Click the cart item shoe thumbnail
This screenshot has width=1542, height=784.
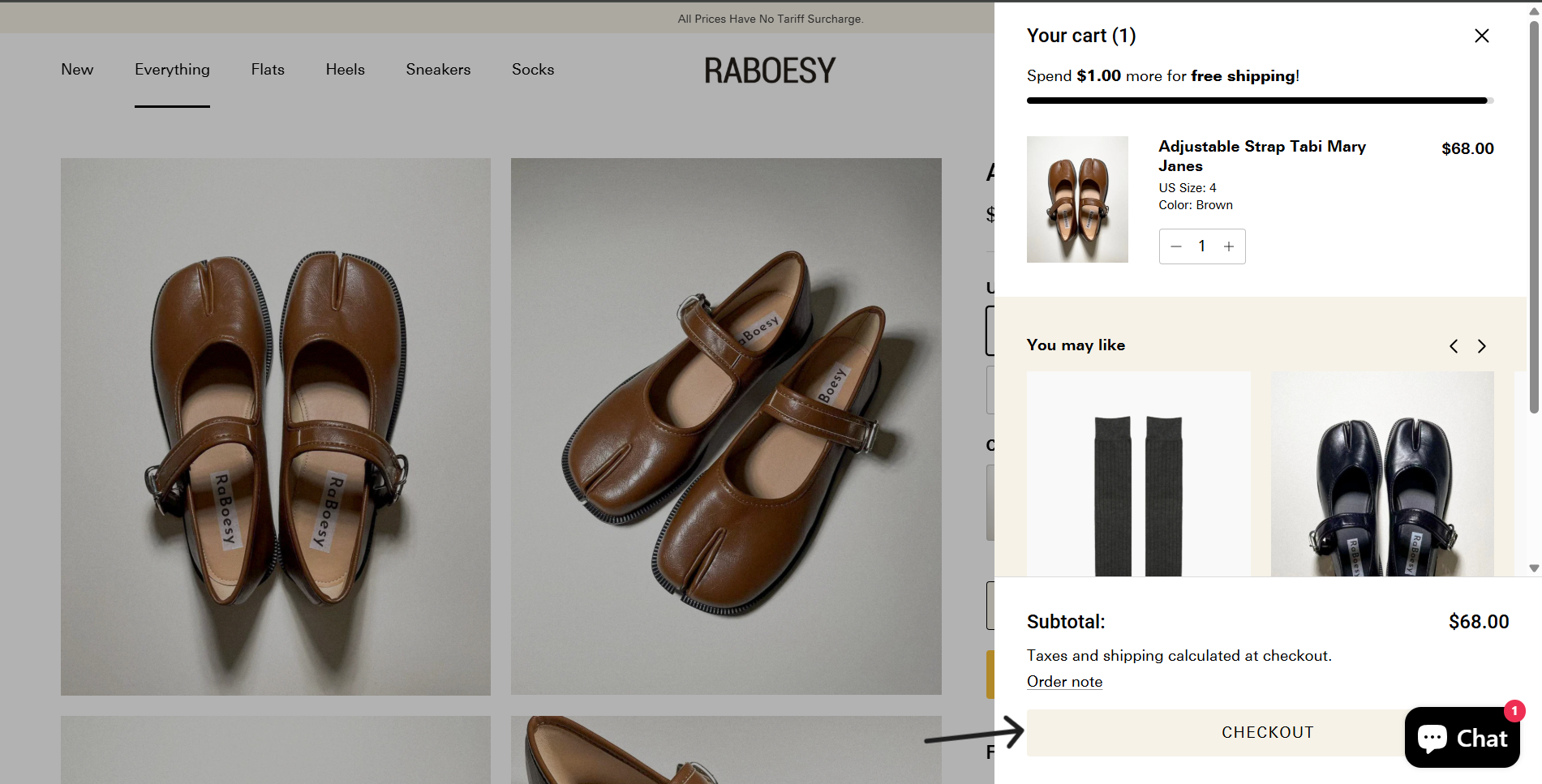tap(1077, 199)
